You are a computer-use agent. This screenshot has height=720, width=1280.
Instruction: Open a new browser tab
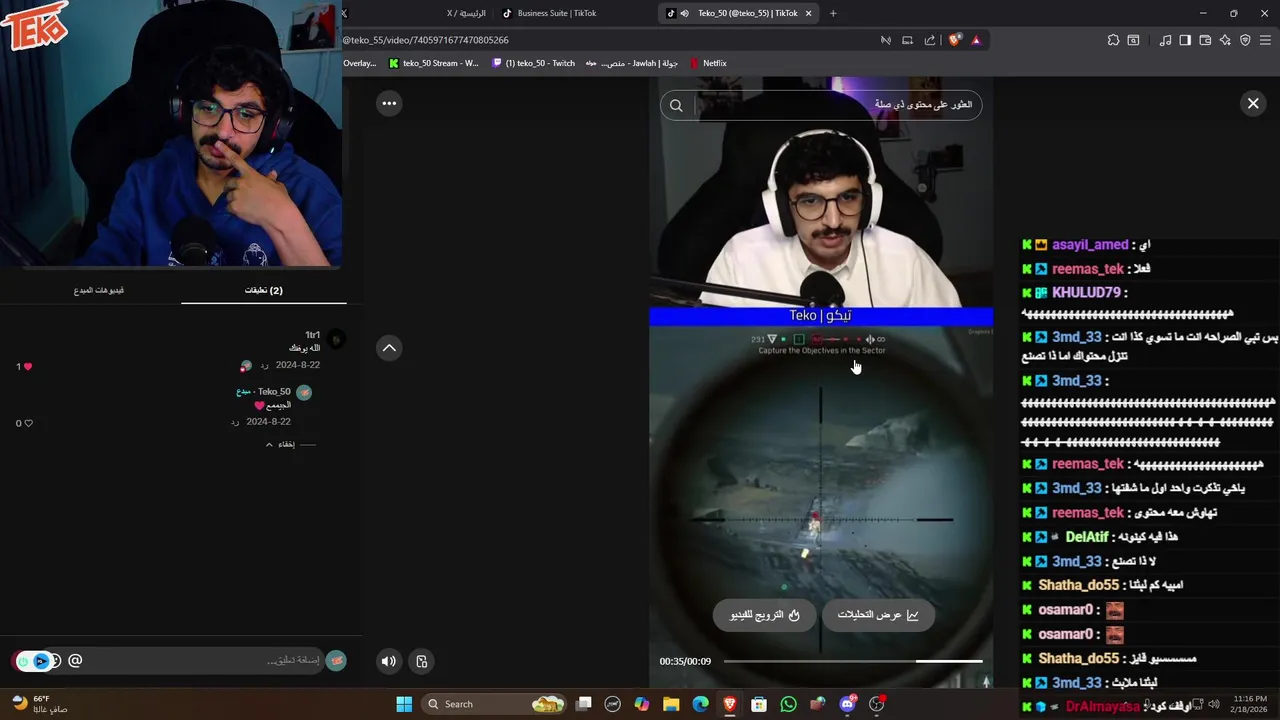tap(832, 13)
